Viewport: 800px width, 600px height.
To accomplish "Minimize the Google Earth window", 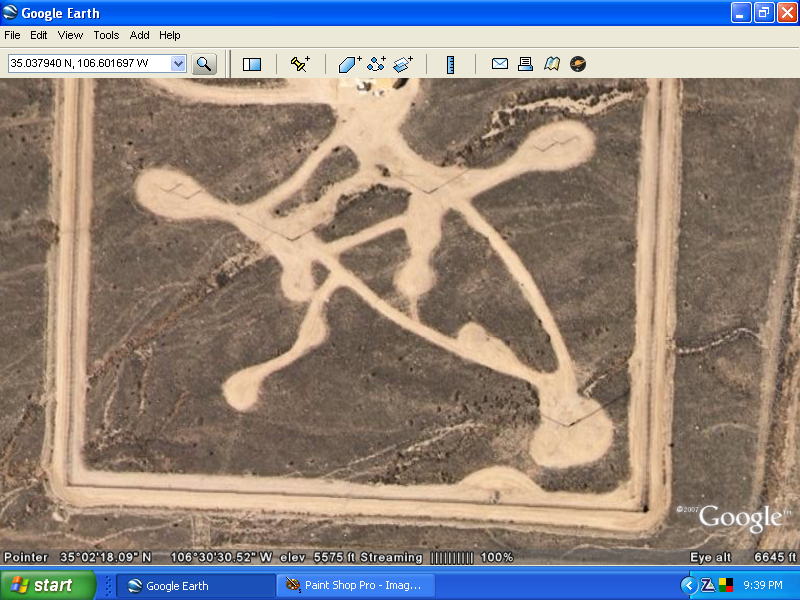I will pos(741,13).
